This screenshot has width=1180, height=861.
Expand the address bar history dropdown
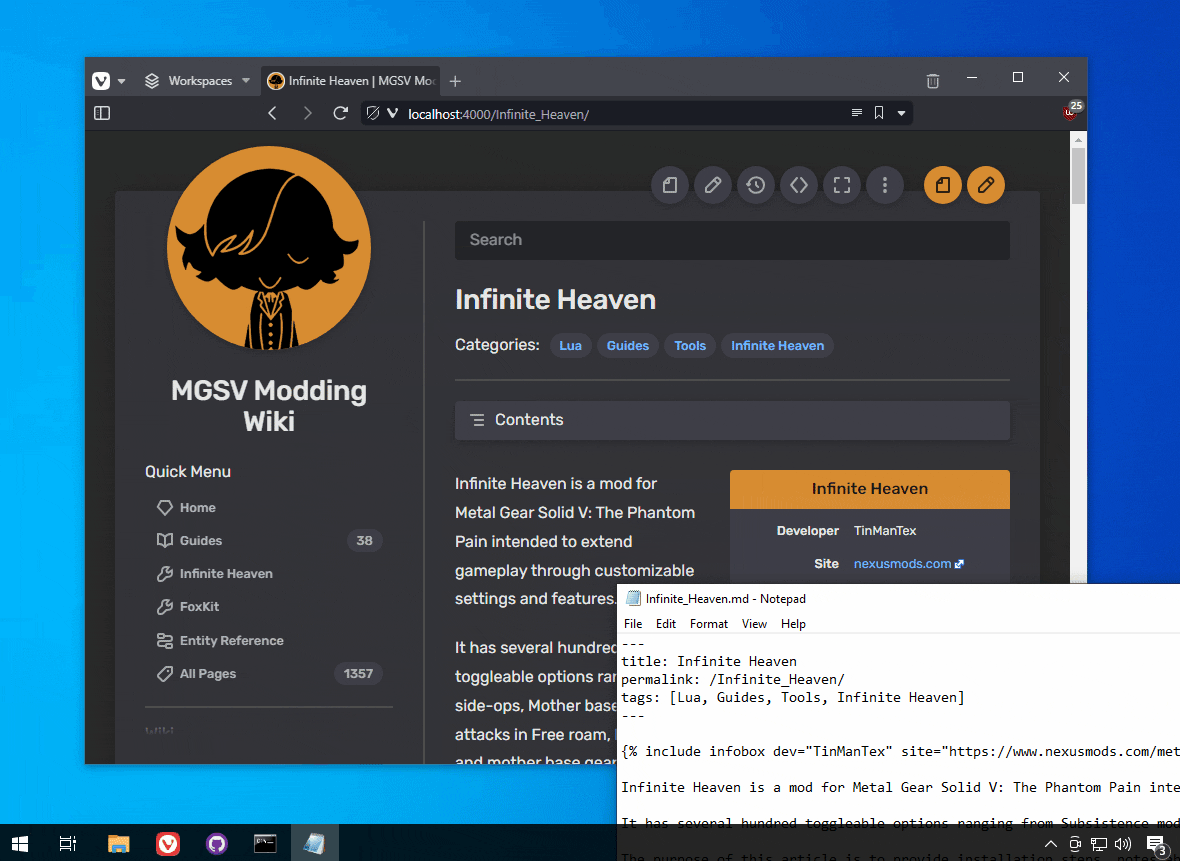coord(901,114)
